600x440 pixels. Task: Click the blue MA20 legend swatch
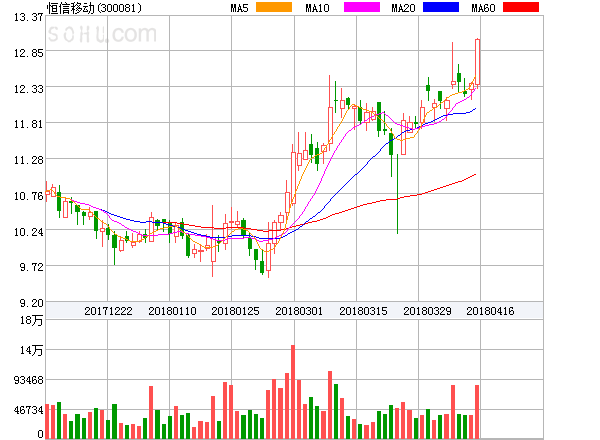[x=441, y=7]
